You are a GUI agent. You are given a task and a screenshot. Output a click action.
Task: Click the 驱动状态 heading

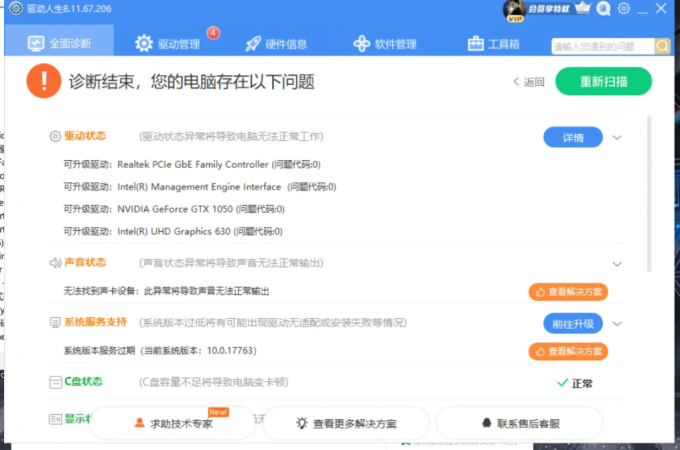click(x=85, y=136)
